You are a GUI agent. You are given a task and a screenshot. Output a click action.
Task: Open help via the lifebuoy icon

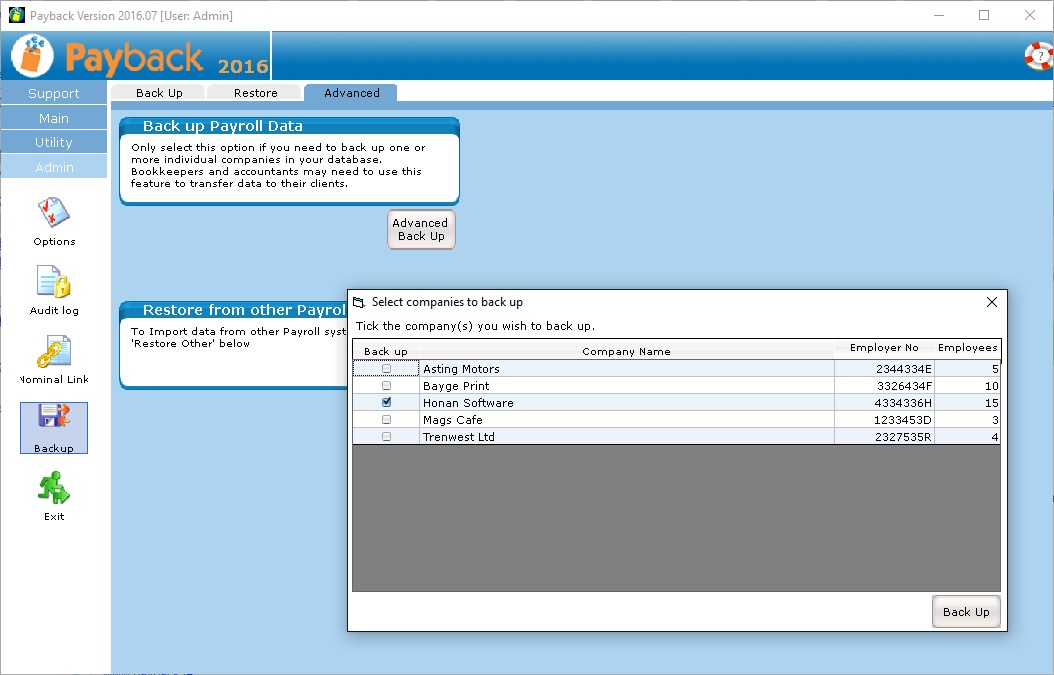point(1039,56)
